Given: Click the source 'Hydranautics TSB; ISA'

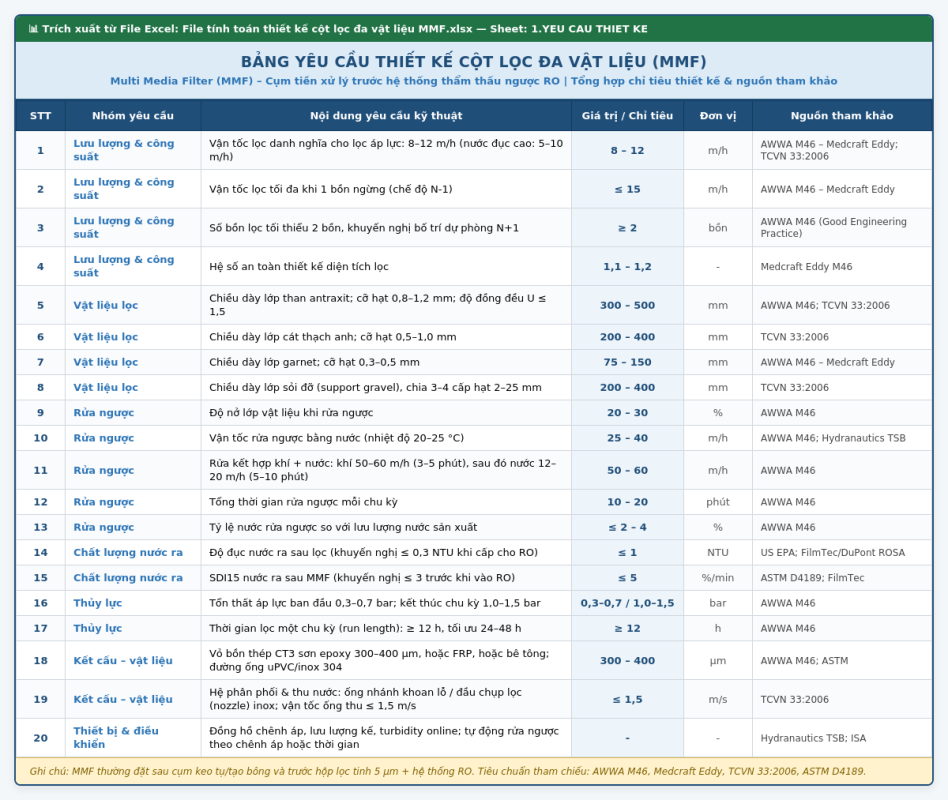Looking at the screenshot, I should point(813,738).
